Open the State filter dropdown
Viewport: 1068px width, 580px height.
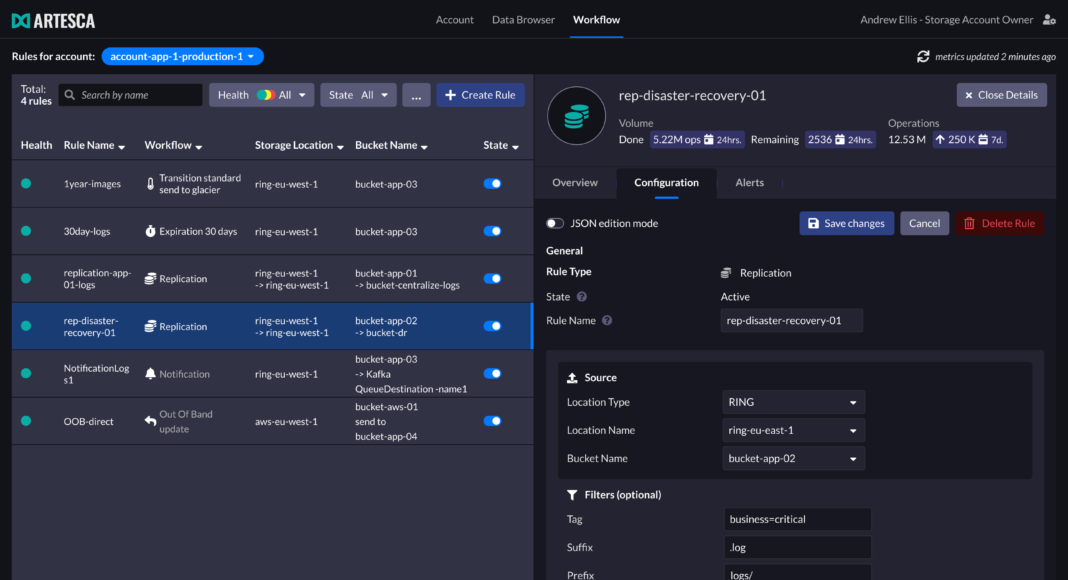tap(358, 95)
